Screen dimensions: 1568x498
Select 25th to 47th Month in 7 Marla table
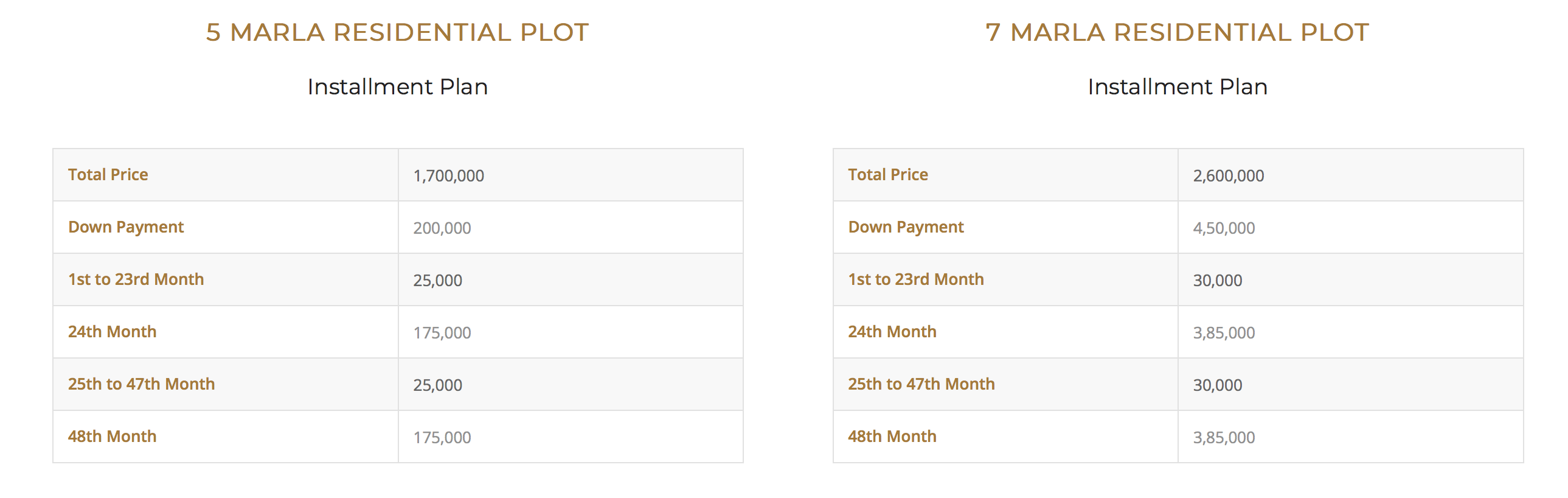(921, 385)
